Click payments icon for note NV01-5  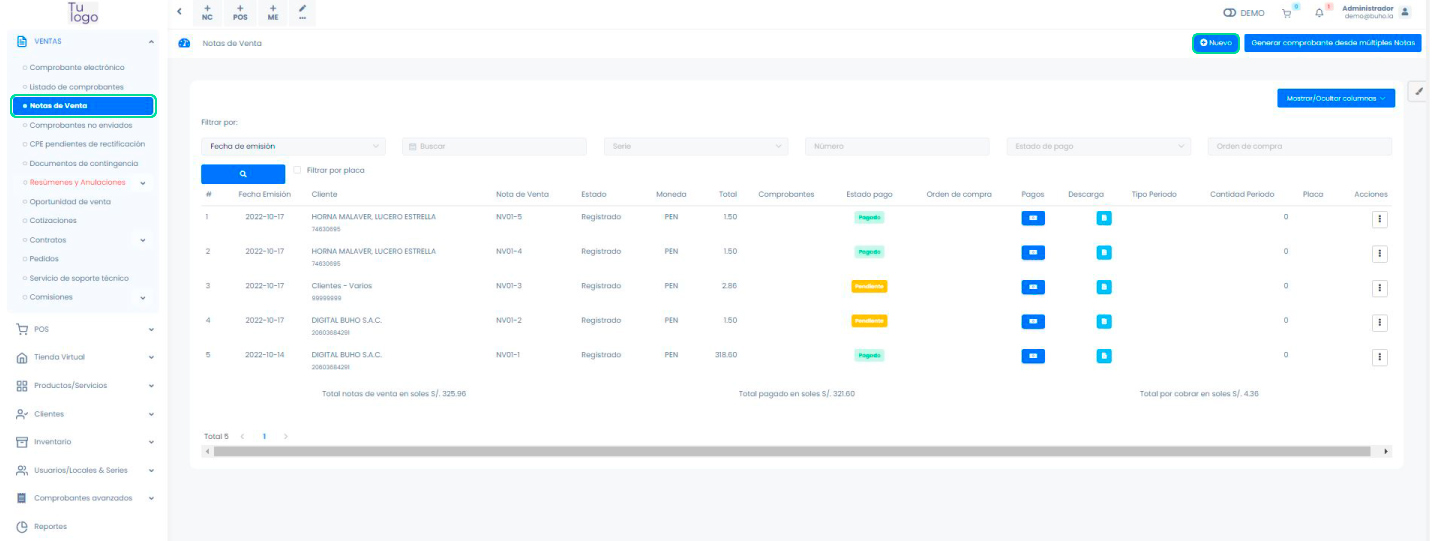click(x=1033, y=217)
